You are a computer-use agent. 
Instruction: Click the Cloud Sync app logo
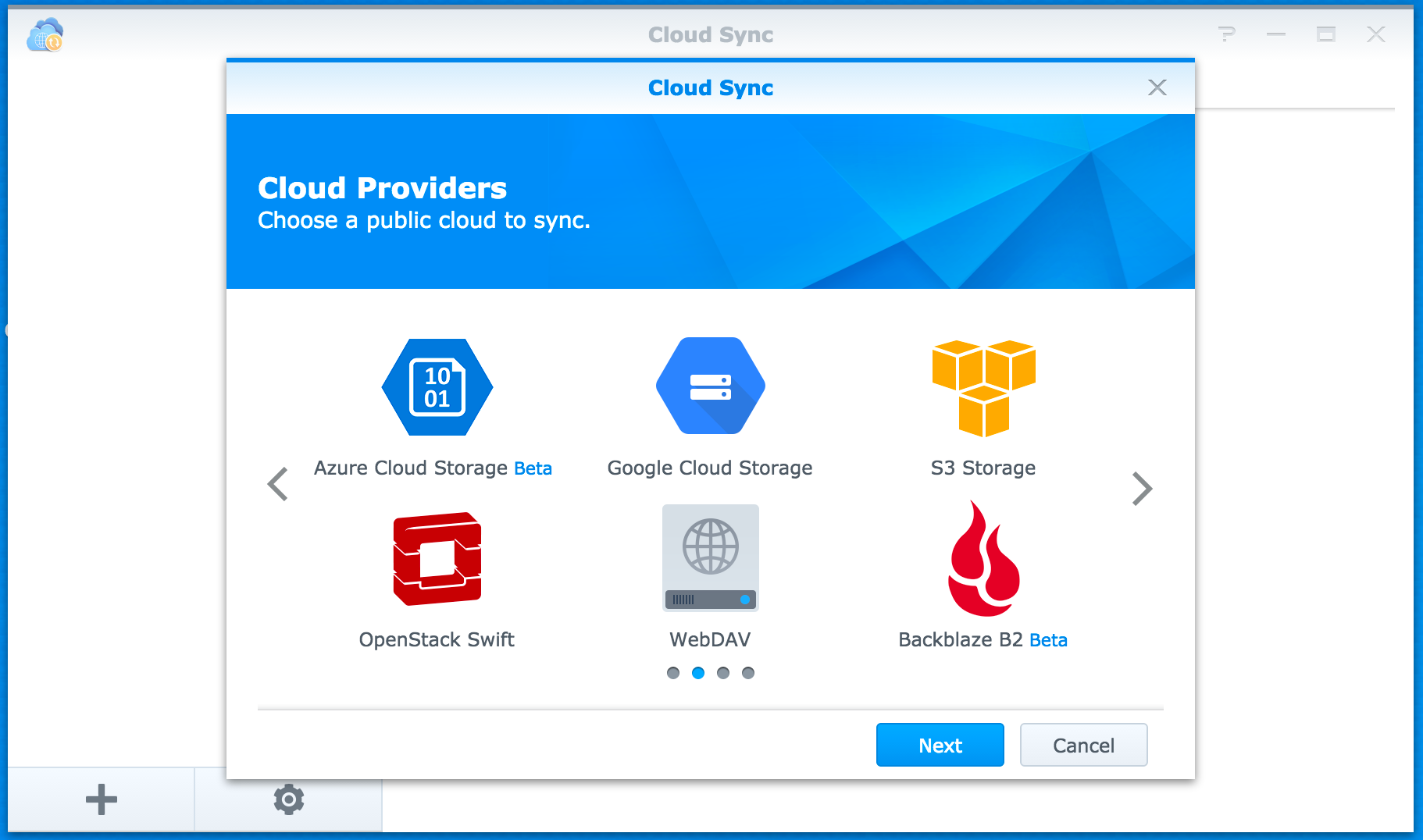(x=45, y=35)
